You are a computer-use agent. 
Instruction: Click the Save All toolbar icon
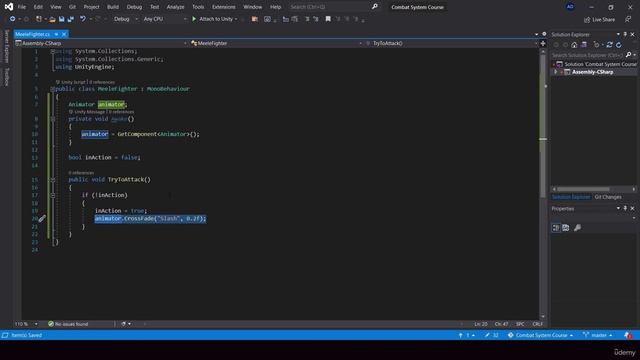pyautogui.click(x=71, y=19)
